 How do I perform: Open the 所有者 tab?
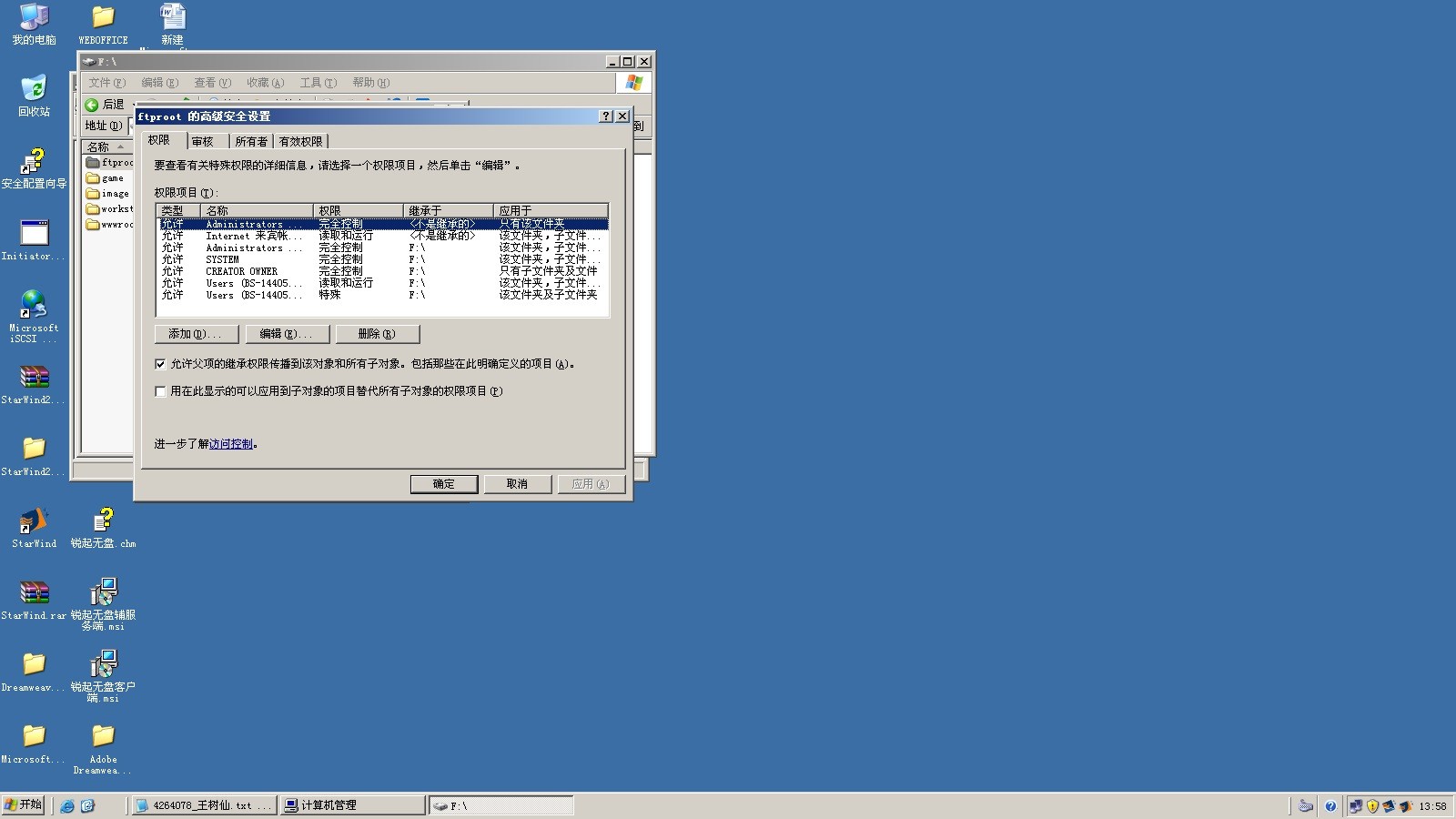250,141
